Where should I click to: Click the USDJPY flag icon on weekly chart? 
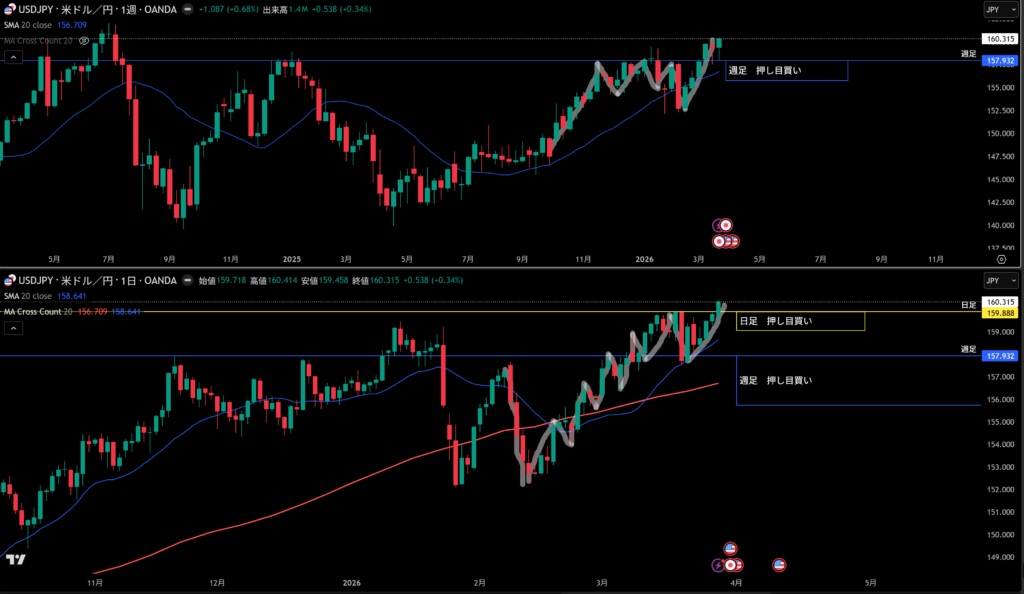[x=7, y=9]
